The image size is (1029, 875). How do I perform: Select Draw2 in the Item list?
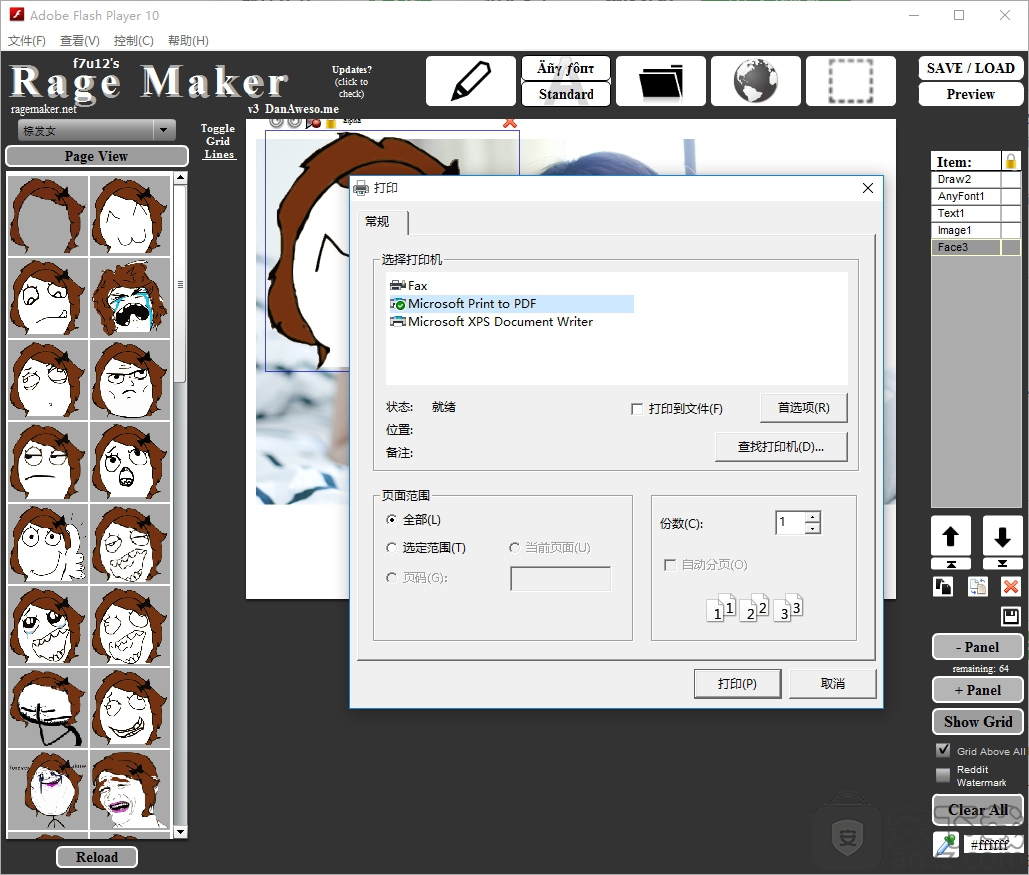[x=965, y=179]
